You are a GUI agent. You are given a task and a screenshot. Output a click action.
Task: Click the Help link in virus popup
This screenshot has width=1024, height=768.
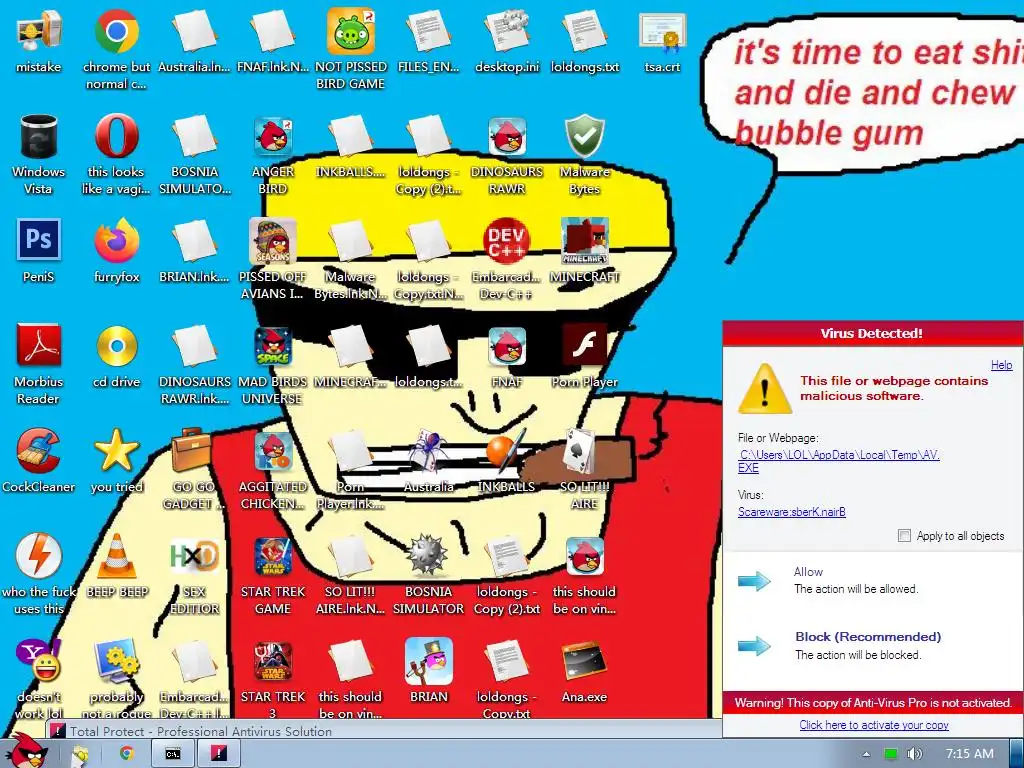tap(1001, 365)
